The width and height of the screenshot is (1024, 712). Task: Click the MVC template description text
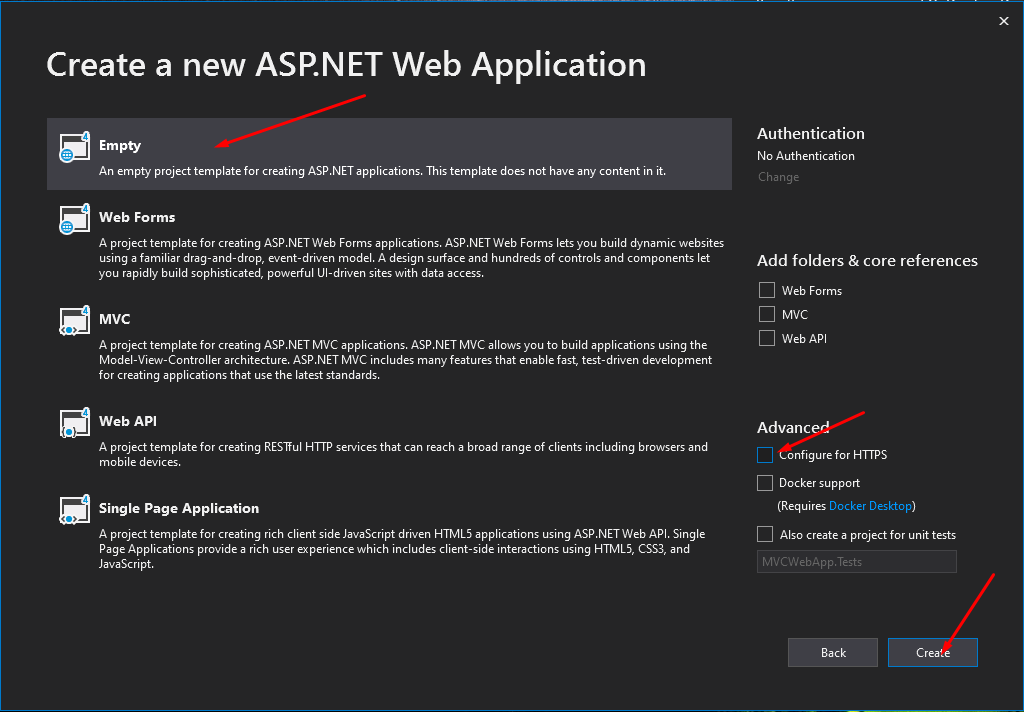tap(405, 360)
